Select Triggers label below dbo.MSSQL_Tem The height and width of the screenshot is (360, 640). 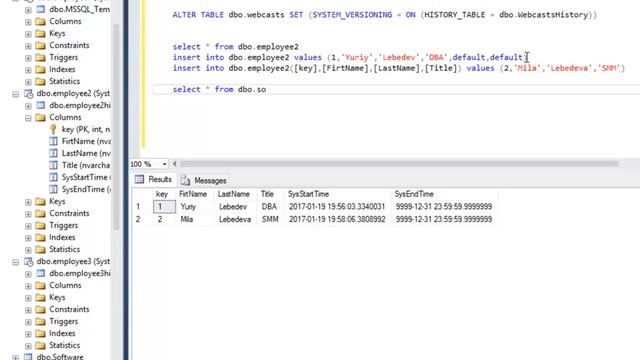63,57
